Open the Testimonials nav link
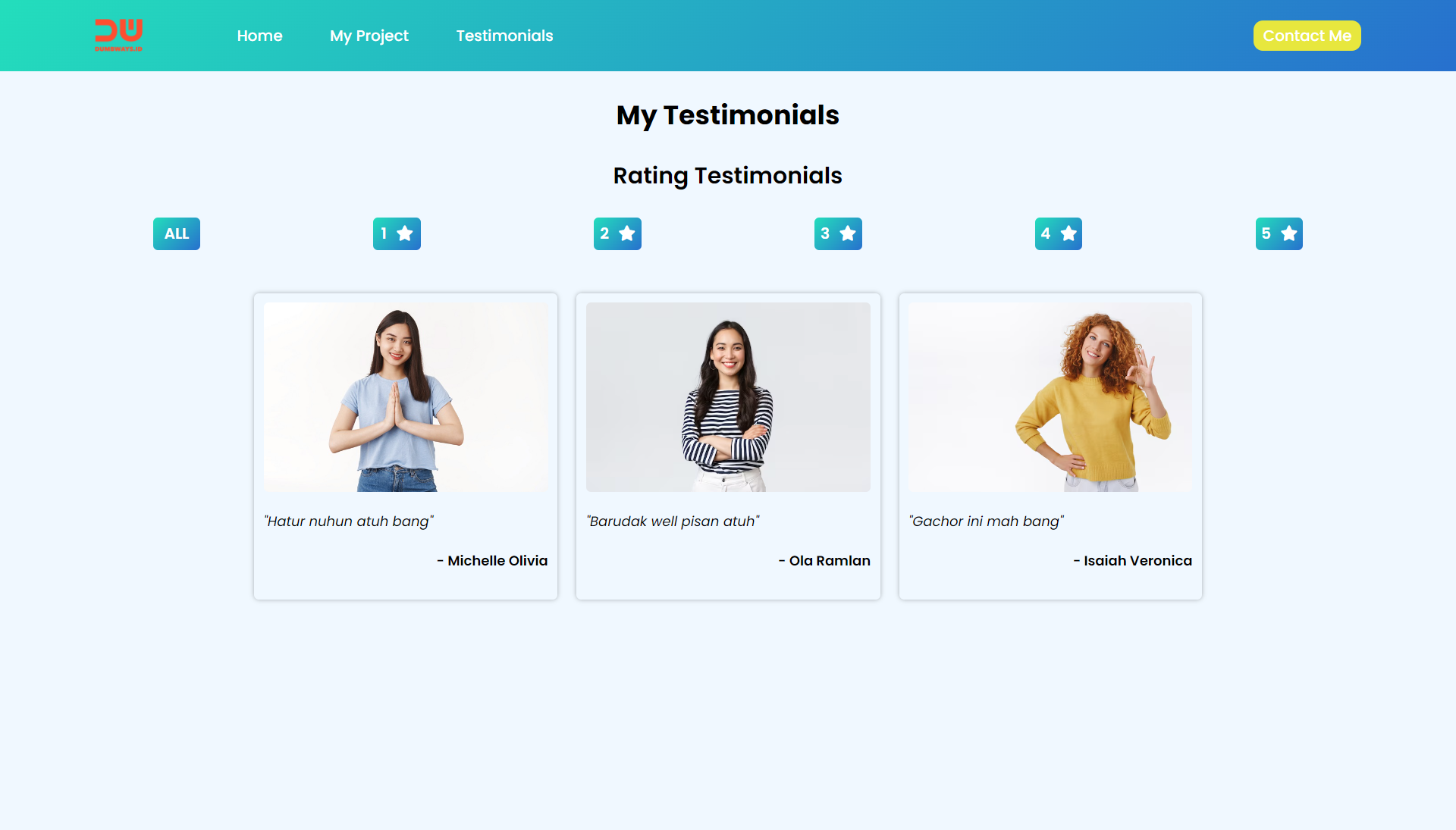 tap(504, 36)
